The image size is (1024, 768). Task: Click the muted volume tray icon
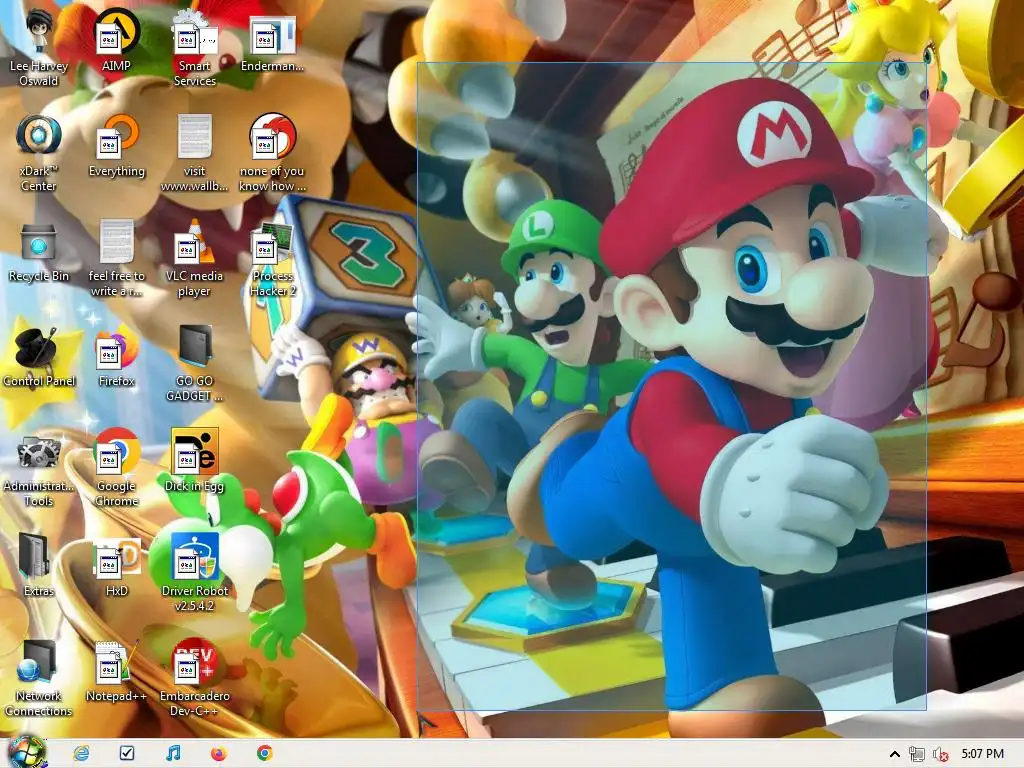[x=940, y=754]
